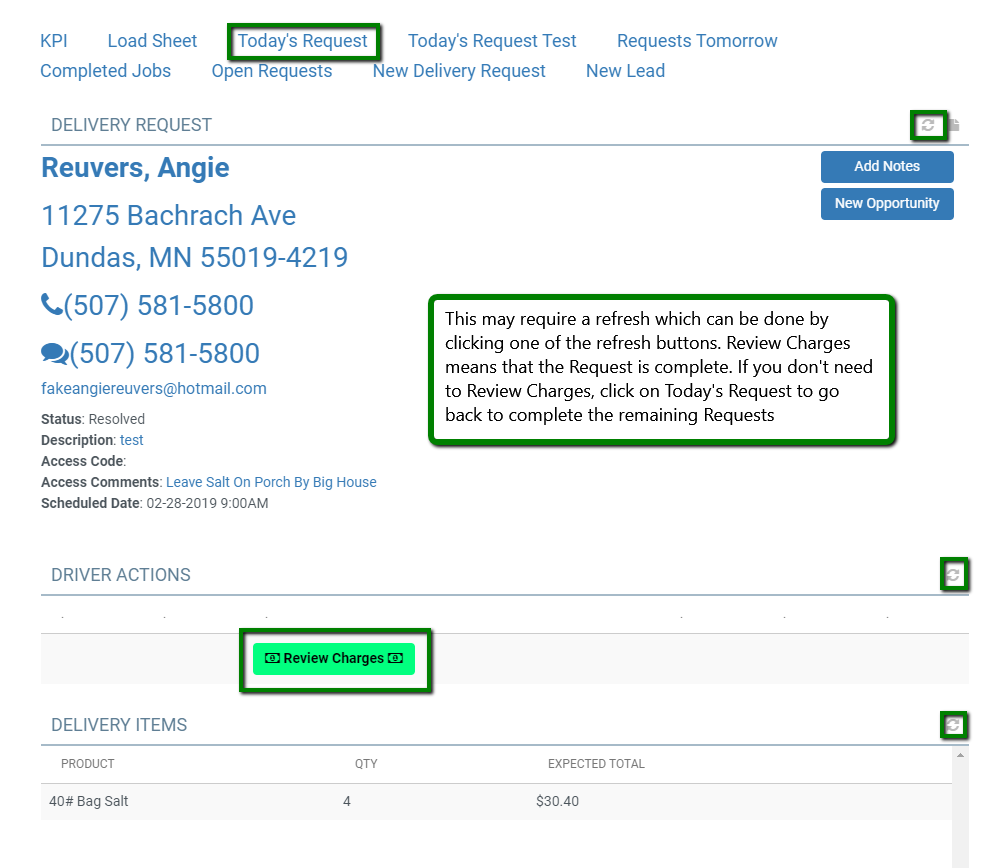Viewport: 1006px width, 868px height.
Task: View the Open Requests tab
Action: pyautogui.click(x=272, y=71)
